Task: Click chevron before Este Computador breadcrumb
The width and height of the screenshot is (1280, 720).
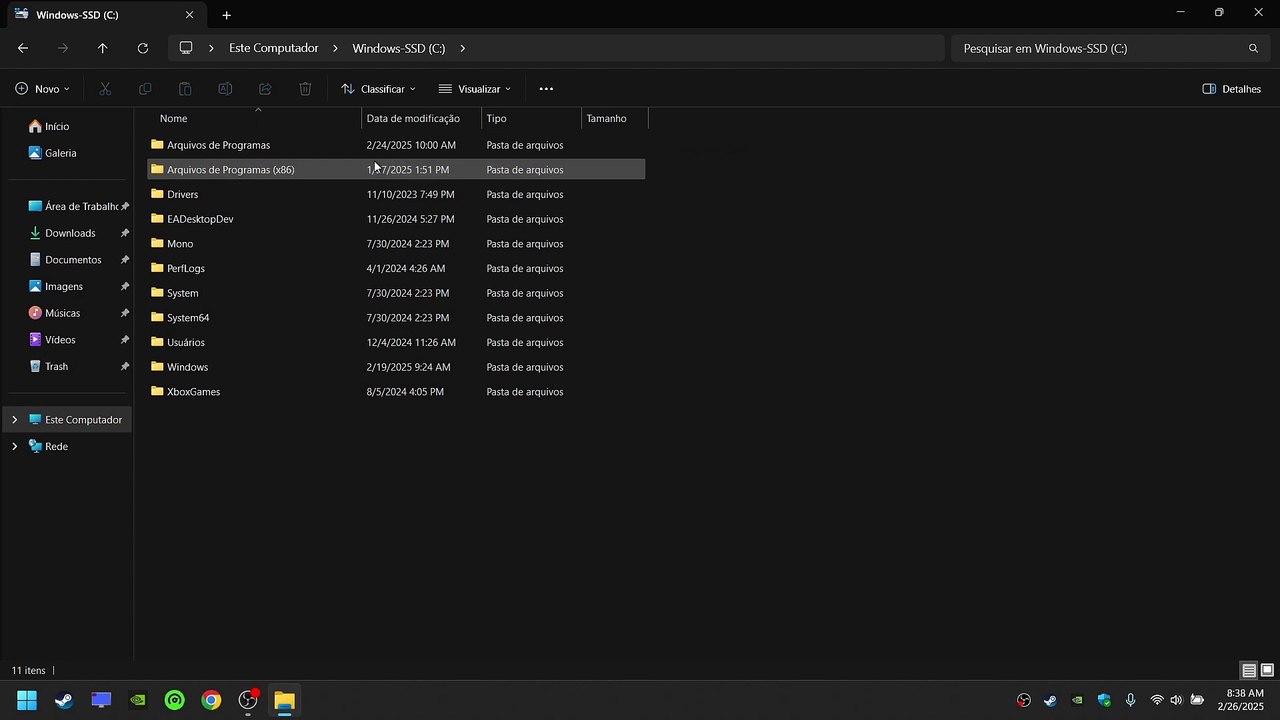Action: click(x=211, y=48)
